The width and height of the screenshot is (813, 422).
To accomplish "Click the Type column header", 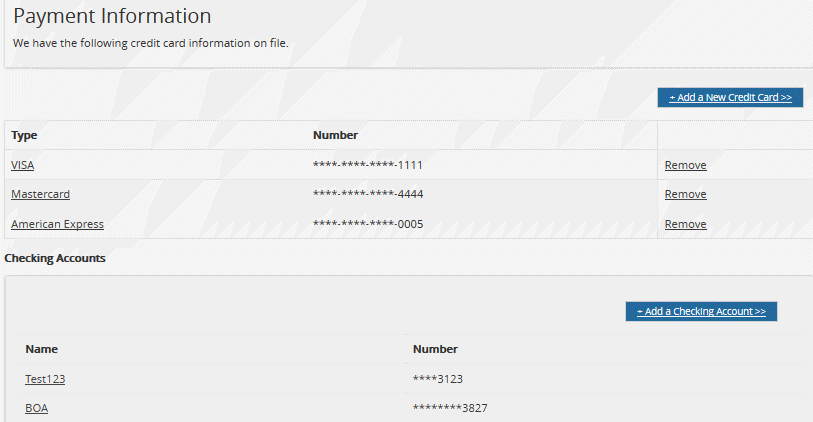I will point(24,134).
